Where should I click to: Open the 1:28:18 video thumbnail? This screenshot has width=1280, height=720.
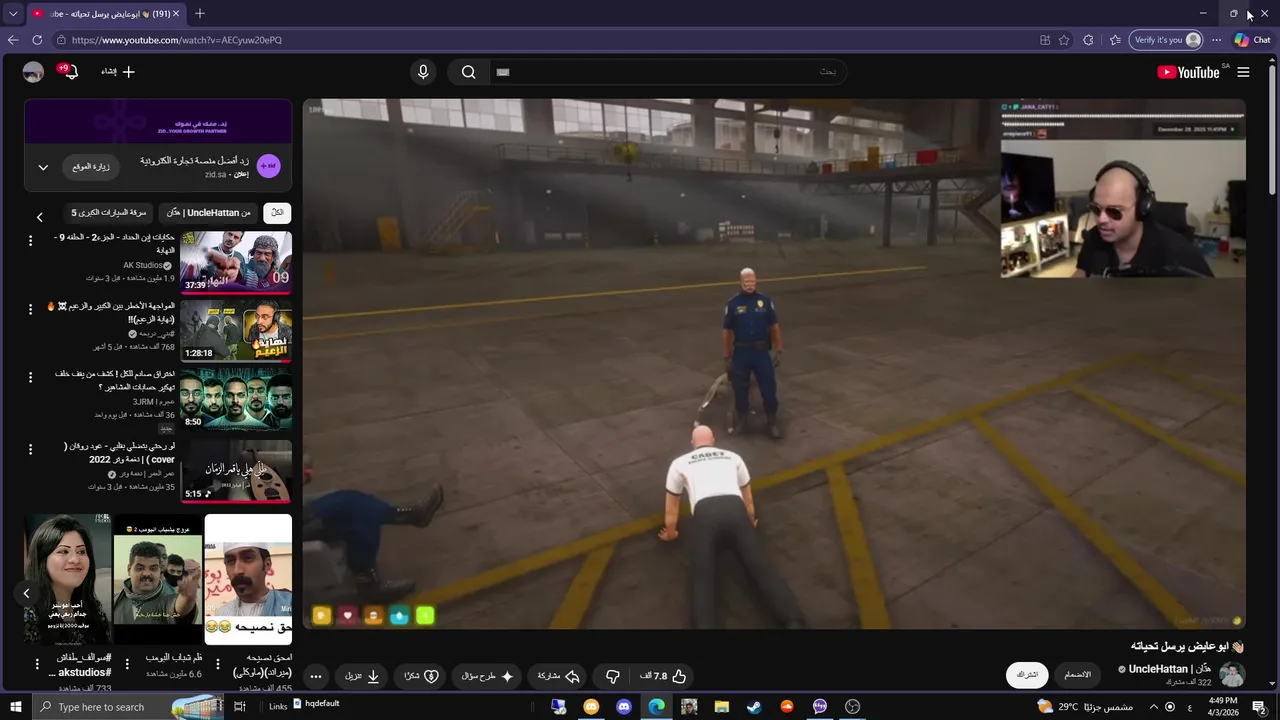pyautogui.click(x=236, y=331)
